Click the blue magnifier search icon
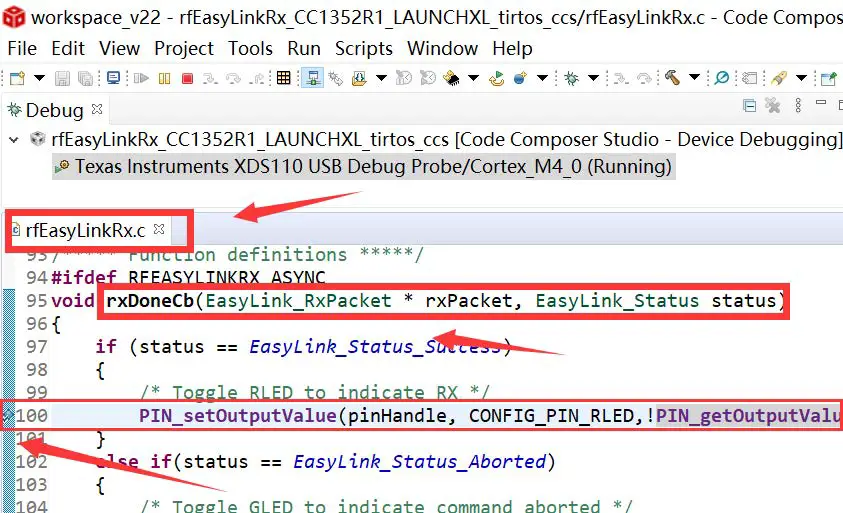The height and width of the screenshot is (513, 843). tap(721, 79)
